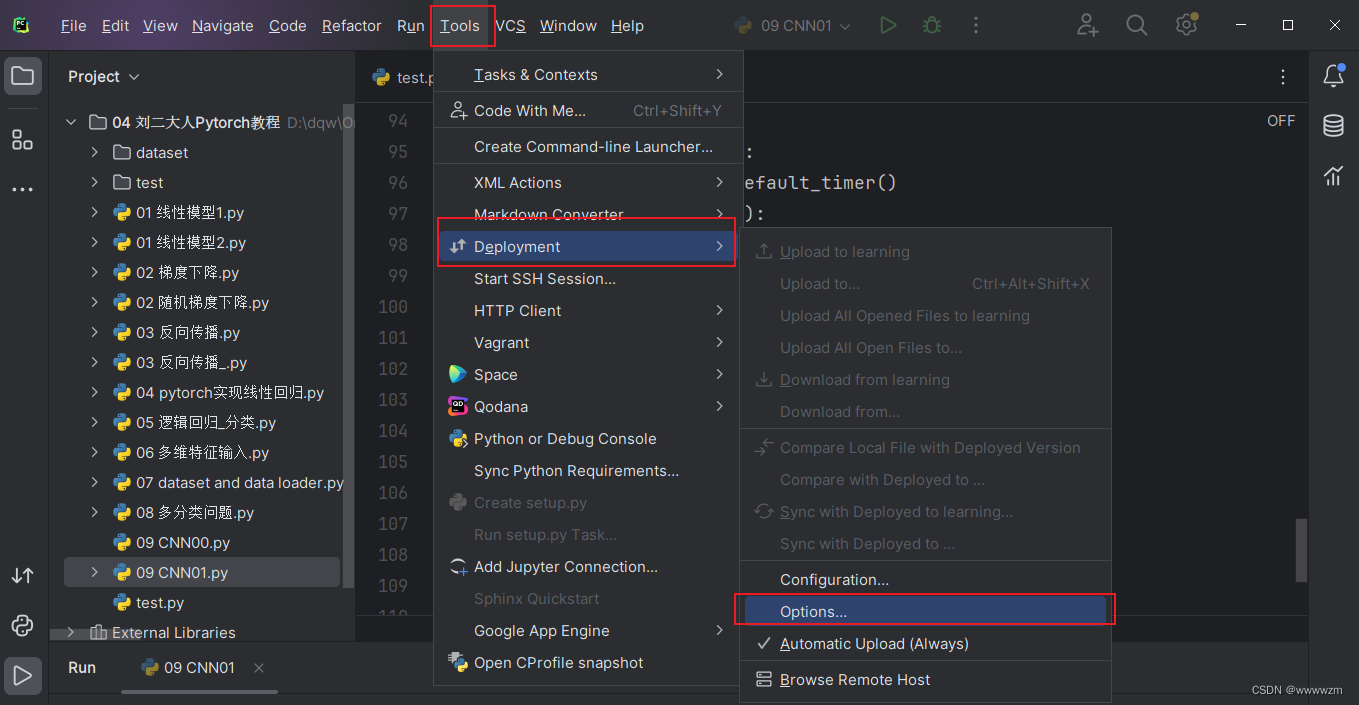Open SciView chart icon in right sidebar
1359x705 pixels.
coord(1334,176)
